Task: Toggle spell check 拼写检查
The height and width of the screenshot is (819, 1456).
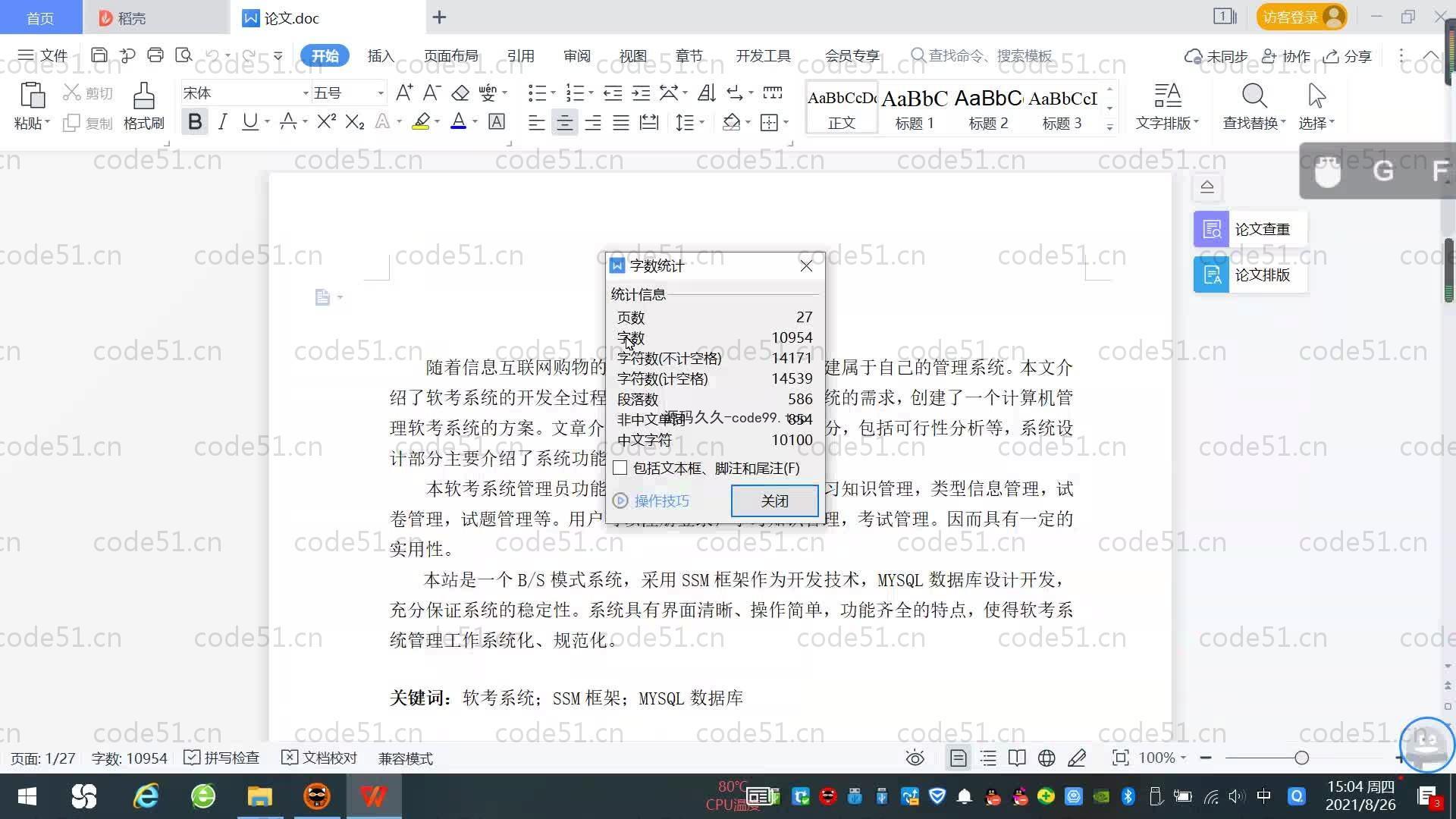Action: (x=222, y=758)
